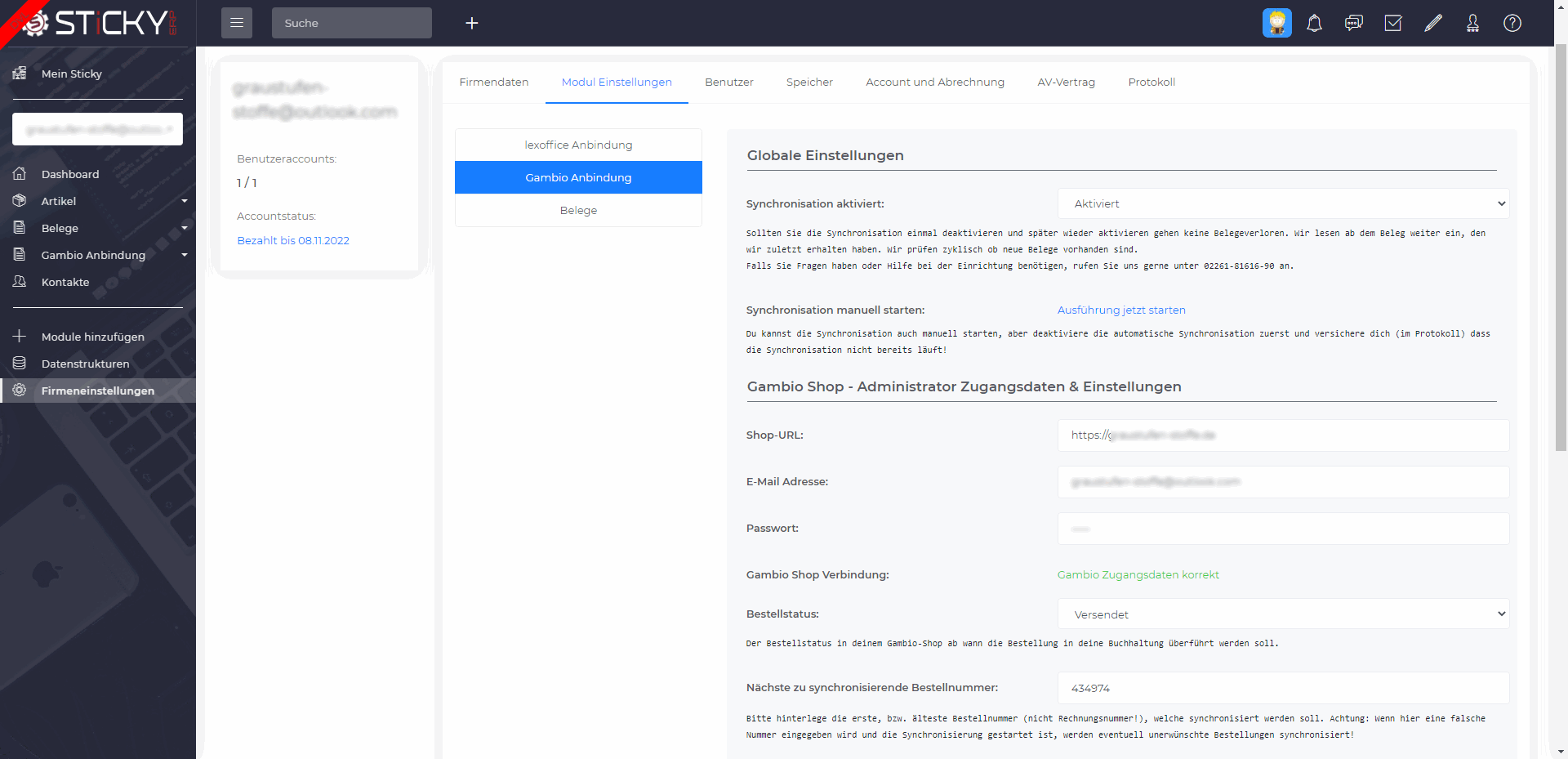
Task: Expand the Belege sidebar submenu
Action: coord(98,228)
